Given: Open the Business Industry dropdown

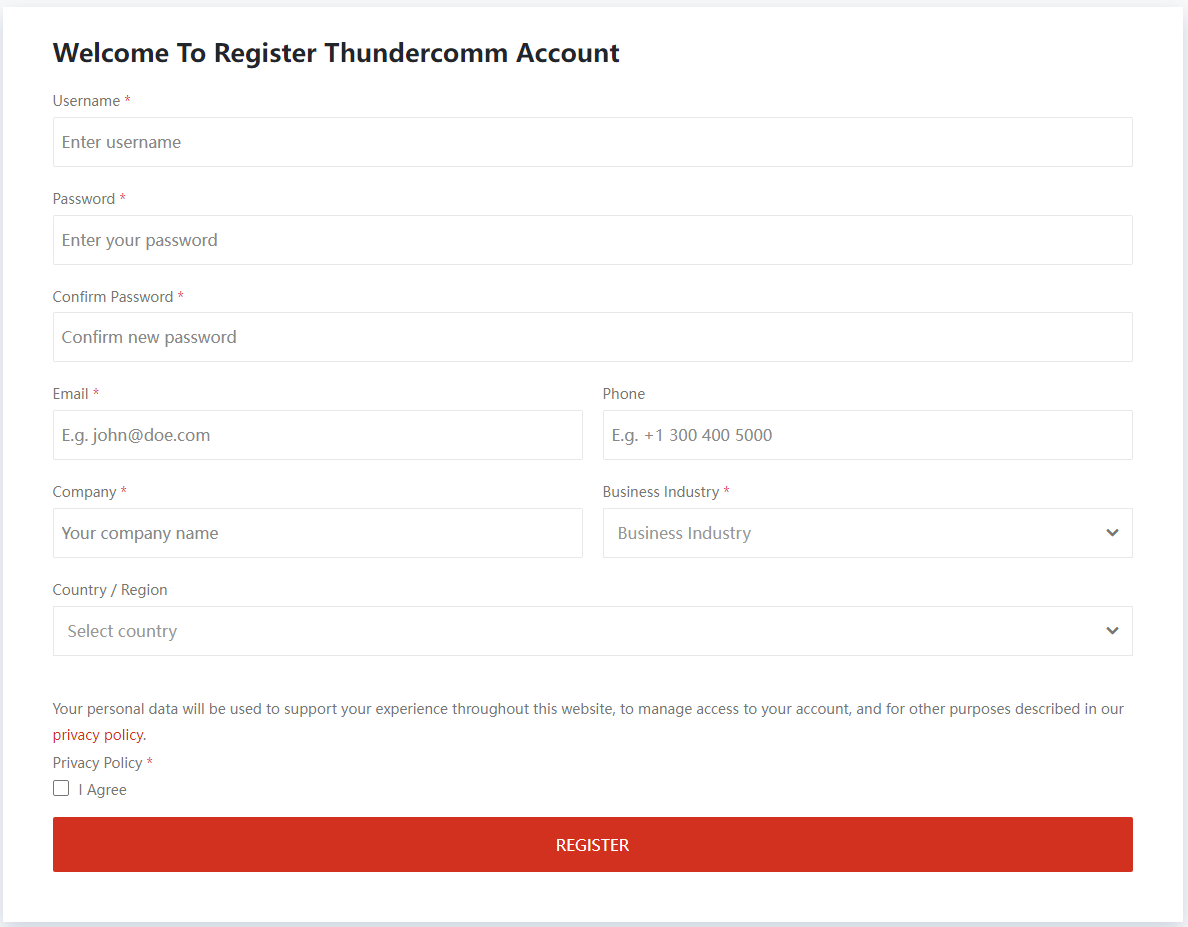Looking at the screenshot, I should 868,533.
